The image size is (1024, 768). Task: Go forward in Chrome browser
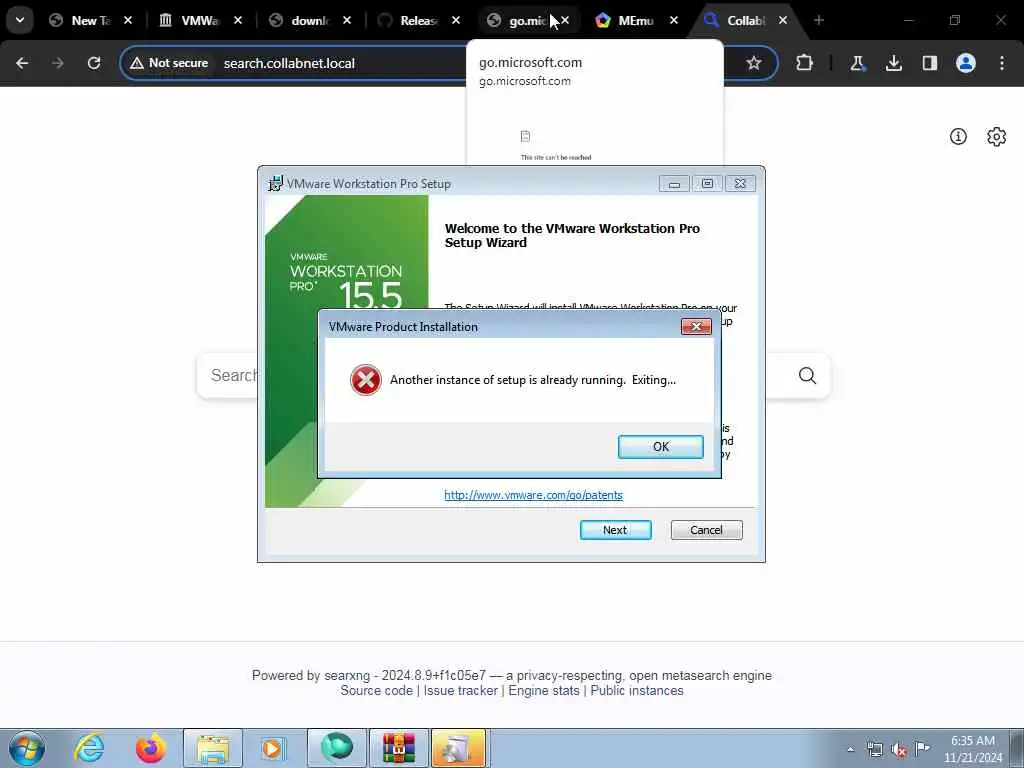pyautogui.click(x=57, y=63)
